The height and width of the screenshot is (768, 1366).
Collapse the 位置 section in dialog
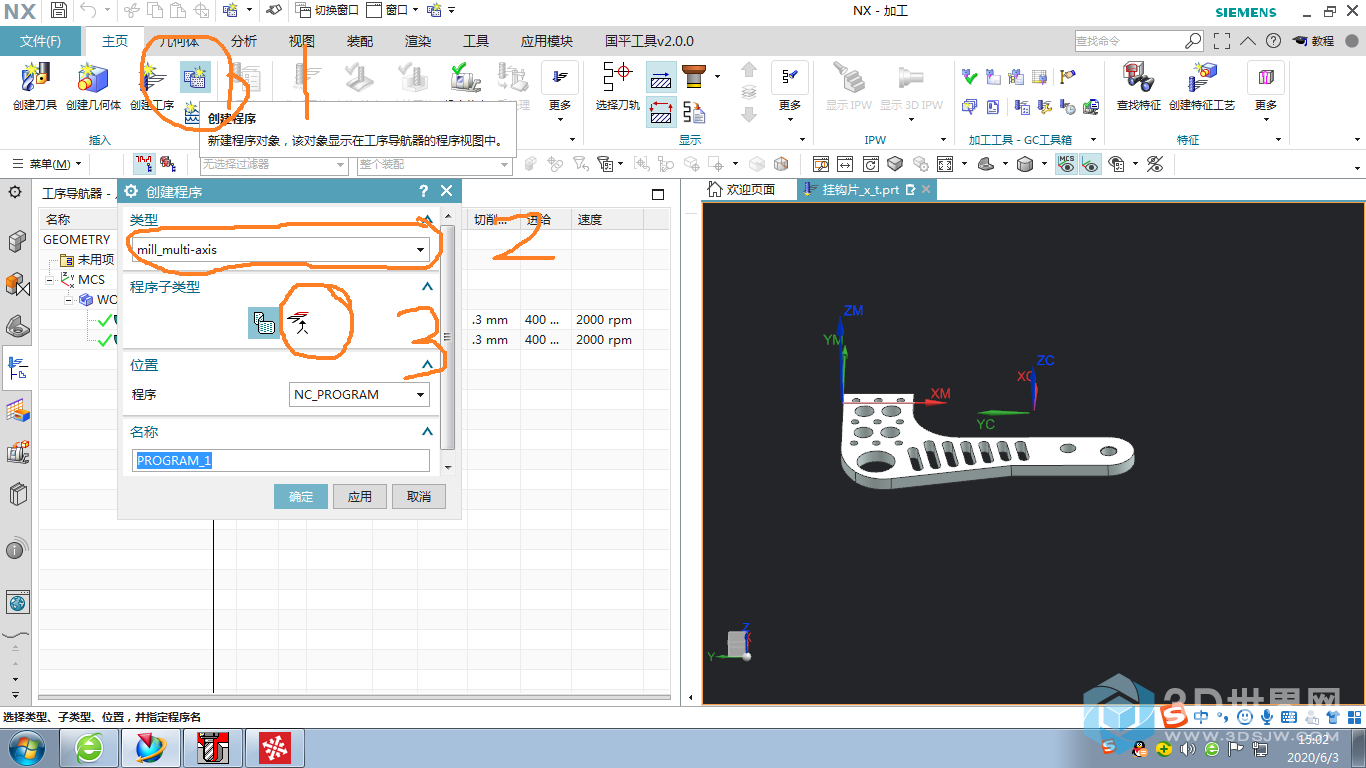coord(427,365)
